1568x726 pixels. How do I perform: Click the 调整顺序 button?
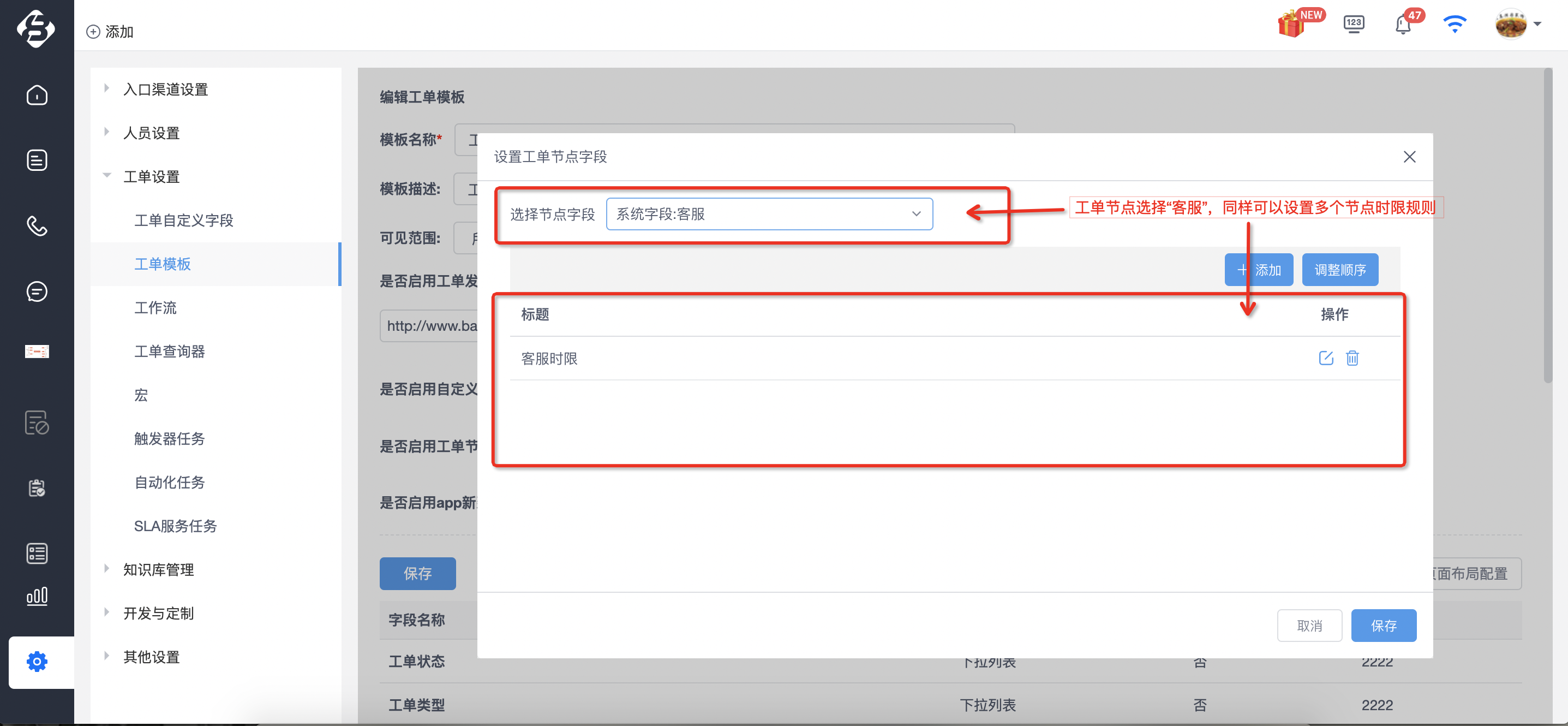click(1340, 269)
